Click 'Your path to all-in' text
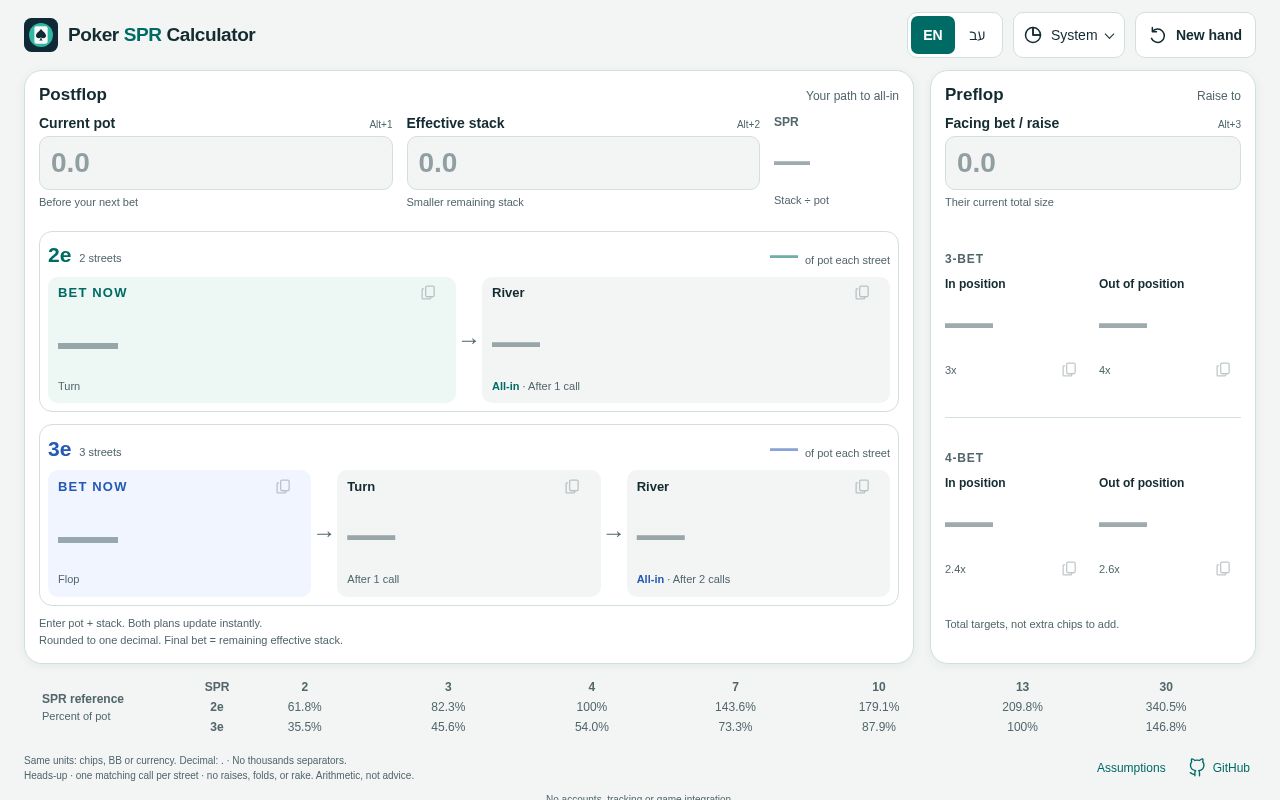The width and height of the screenshot is (1280, 800). point(852,96)
